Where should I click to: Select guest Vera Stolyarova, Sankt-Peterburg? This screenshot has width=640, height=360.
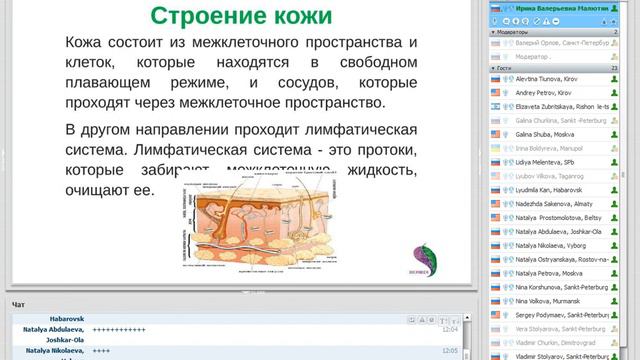click(554, 329)
